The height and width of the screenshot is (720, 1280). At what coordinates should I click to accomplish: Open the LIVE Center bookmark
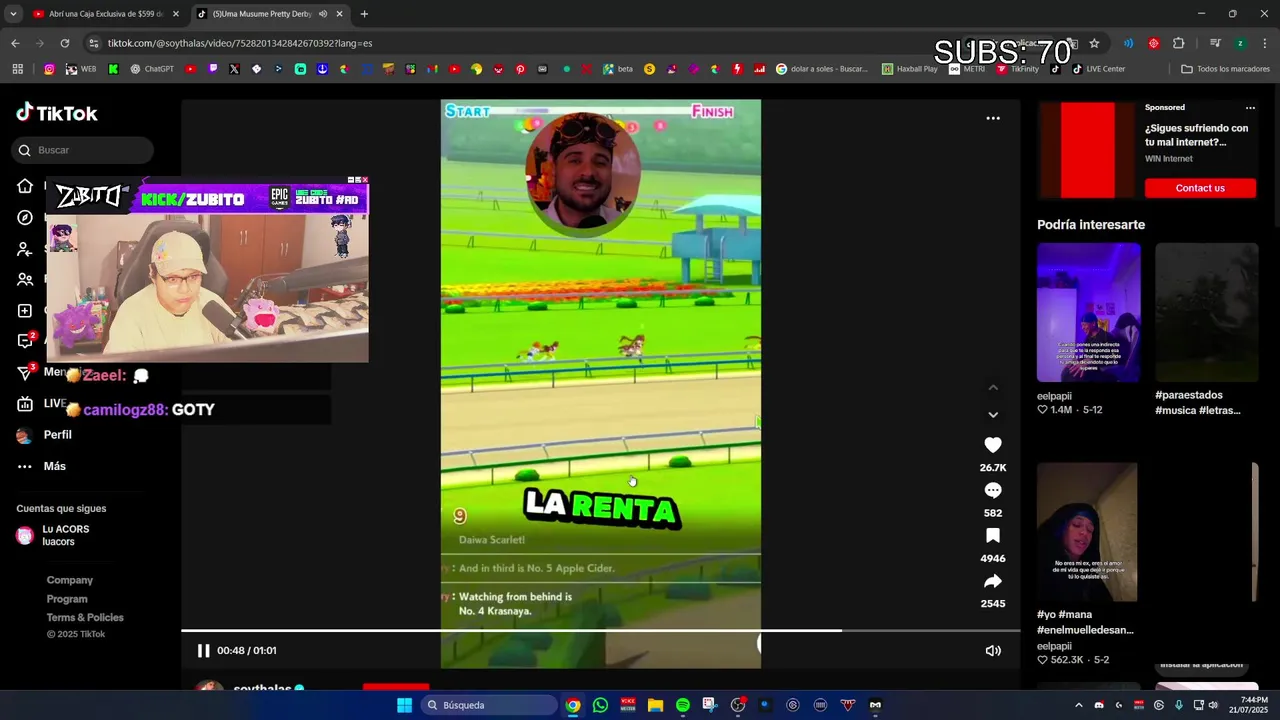(1098, 69)
